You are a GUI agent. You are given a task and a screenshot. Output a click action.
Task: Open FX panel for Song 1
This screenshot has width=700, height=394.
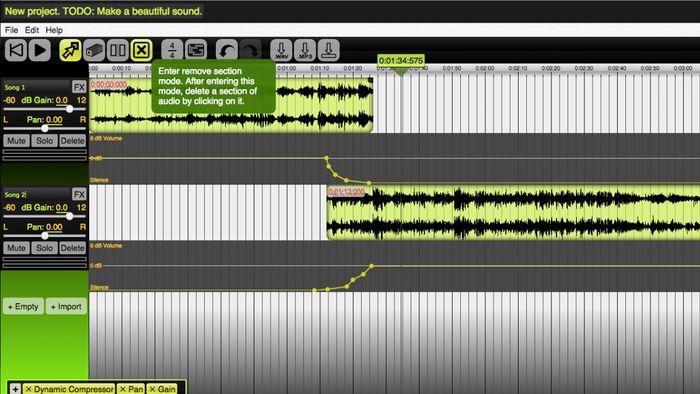[79, 87]
